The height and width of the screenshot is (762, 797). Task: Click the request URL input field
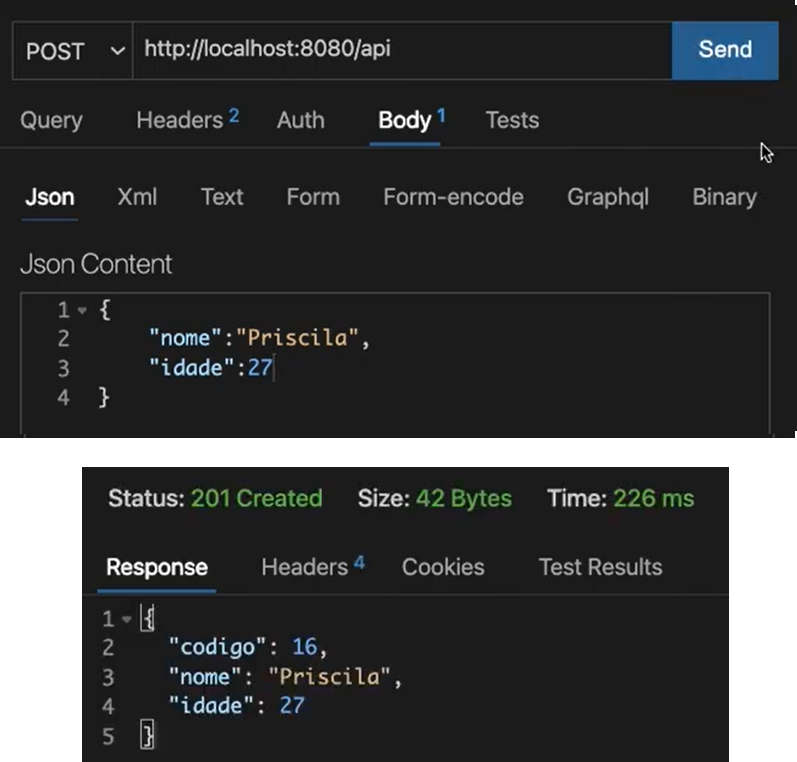[x=400, y=48]
